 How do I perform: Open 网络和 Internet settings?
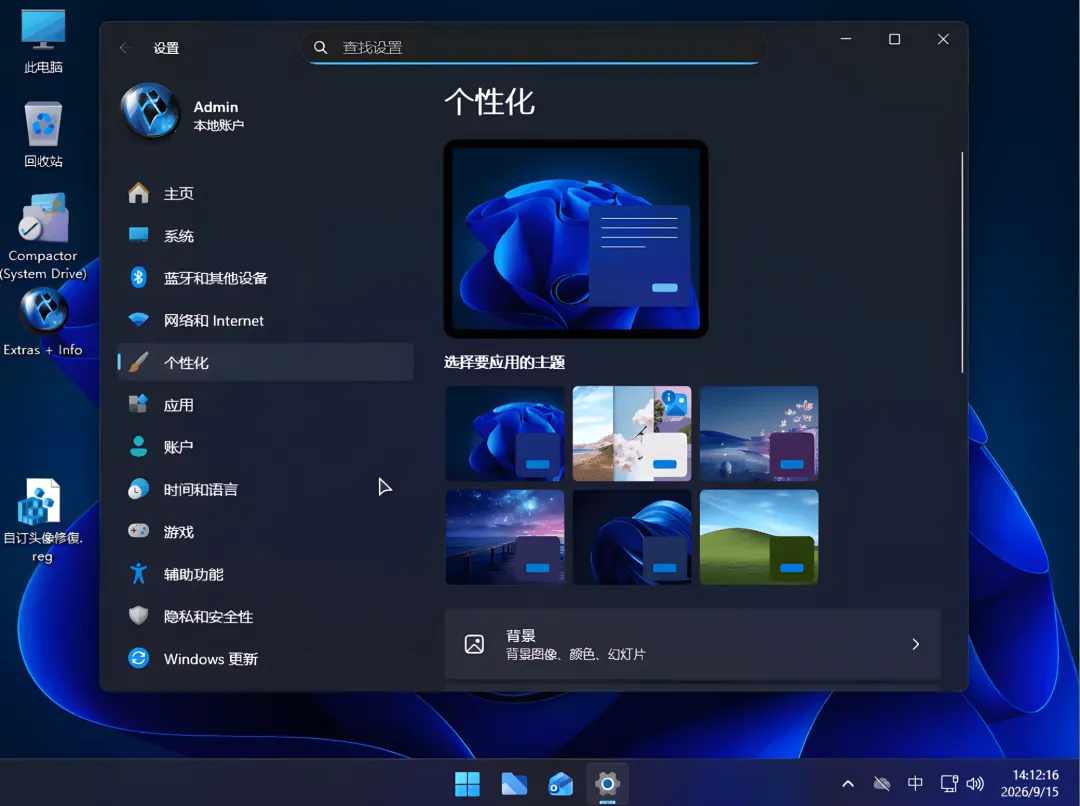coord(266,320)
